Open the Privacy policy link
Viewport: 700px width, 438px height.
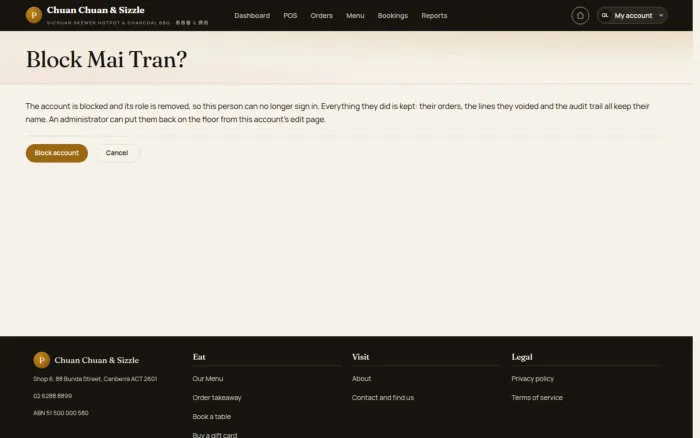click(533, 379)
